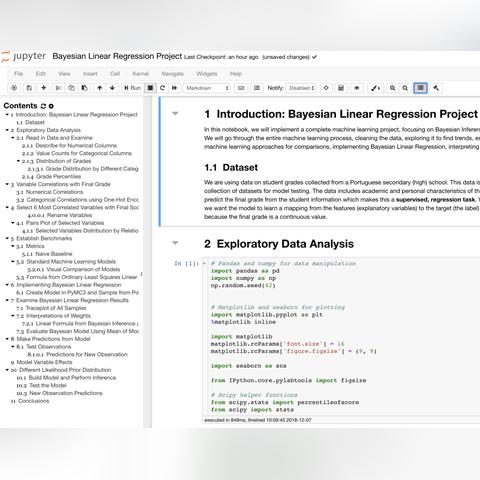
Task: Restart the kernel icon
Action: point(162,88)
